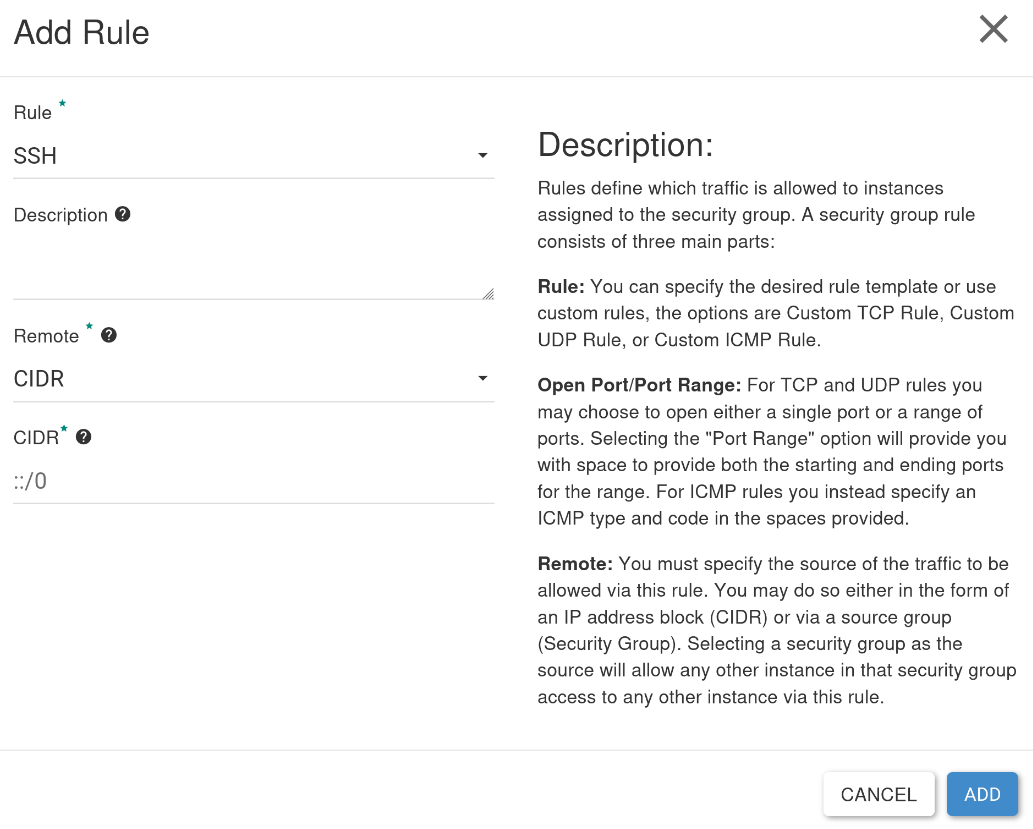Open the Remote select showing CIDR

254,379
